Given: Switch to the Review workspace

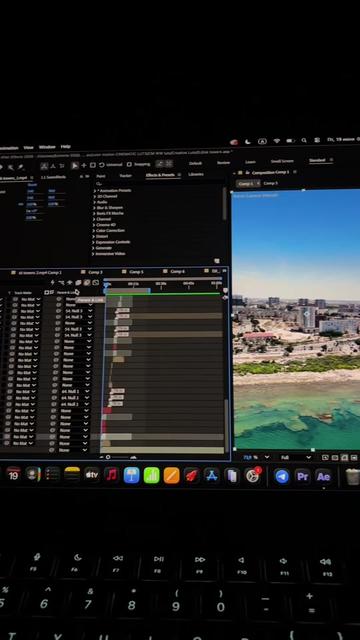Looking at the screenshot, I should click(223, 162).
